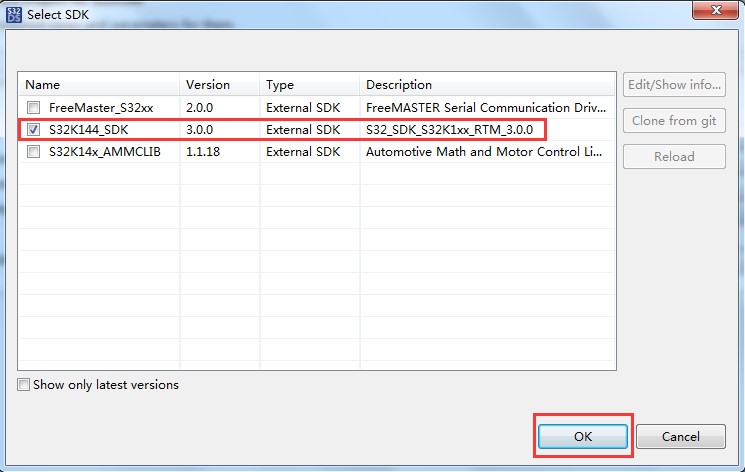This screenshot has width=745, height=472.
Task: Click the Reload button
Action: [674, 157]
